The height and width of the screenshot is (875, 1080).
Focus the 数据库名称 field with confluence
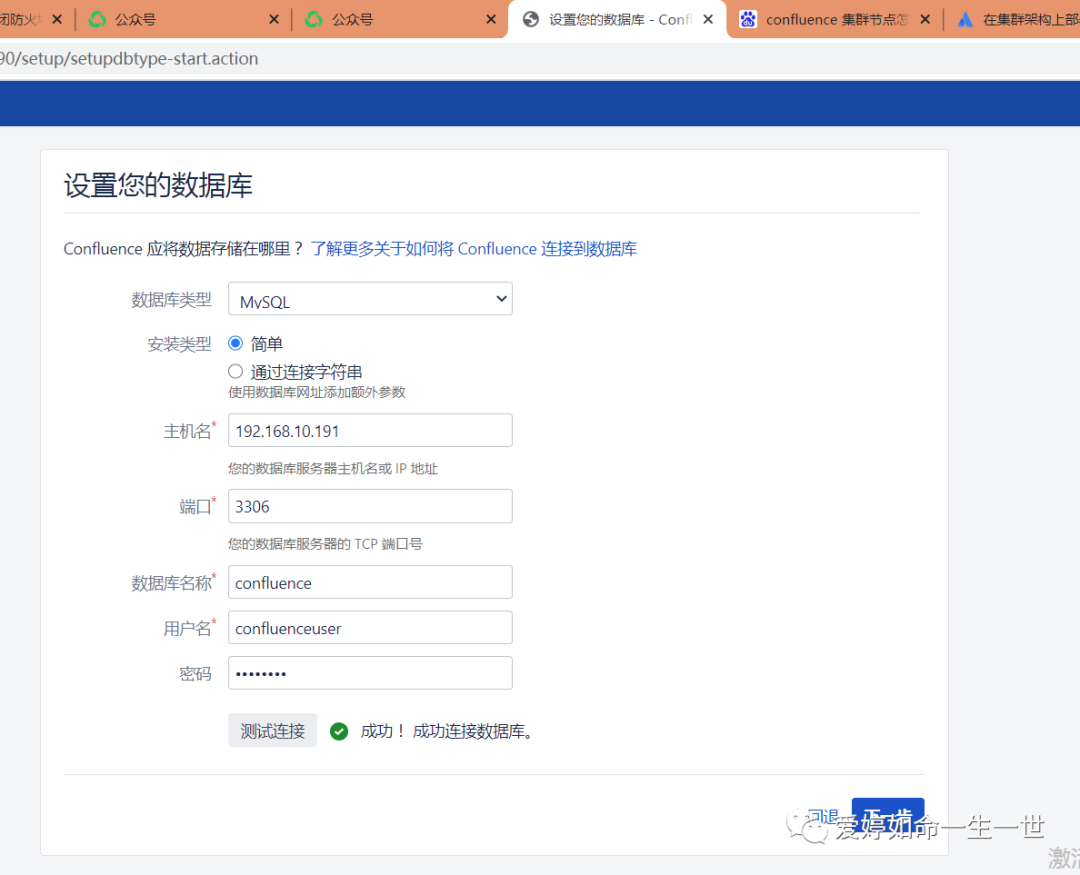pyautogui.click(x=370, y=582)
